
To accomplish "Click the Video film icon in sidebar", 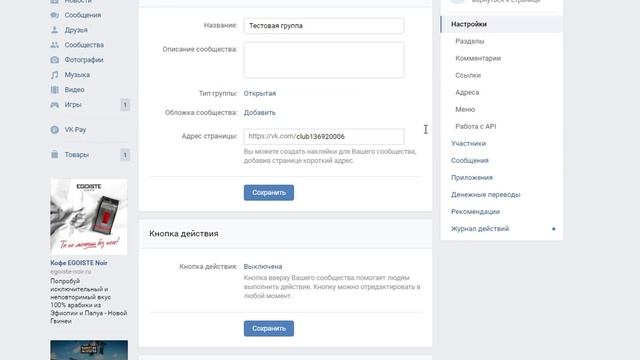I will point(55,90).
